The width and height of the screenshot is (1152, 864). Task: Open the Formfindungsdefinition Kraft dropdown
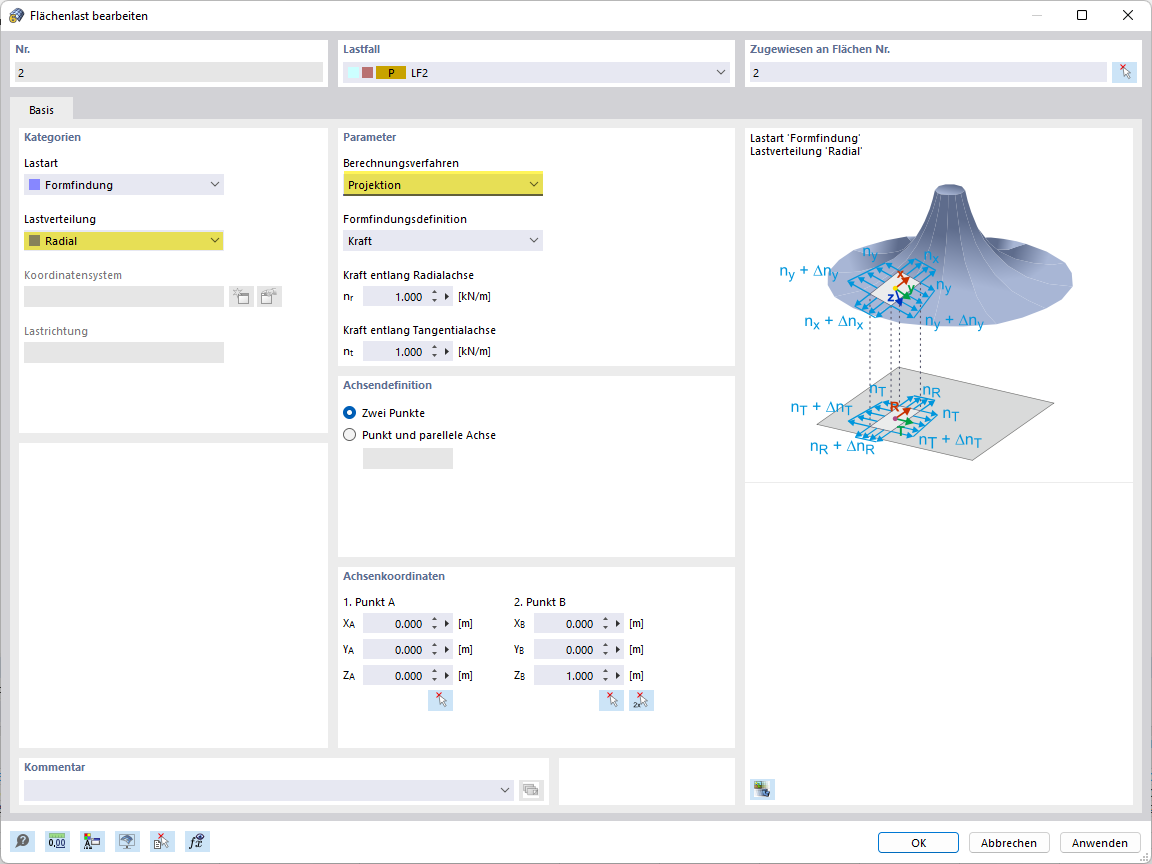pos(443,240)
